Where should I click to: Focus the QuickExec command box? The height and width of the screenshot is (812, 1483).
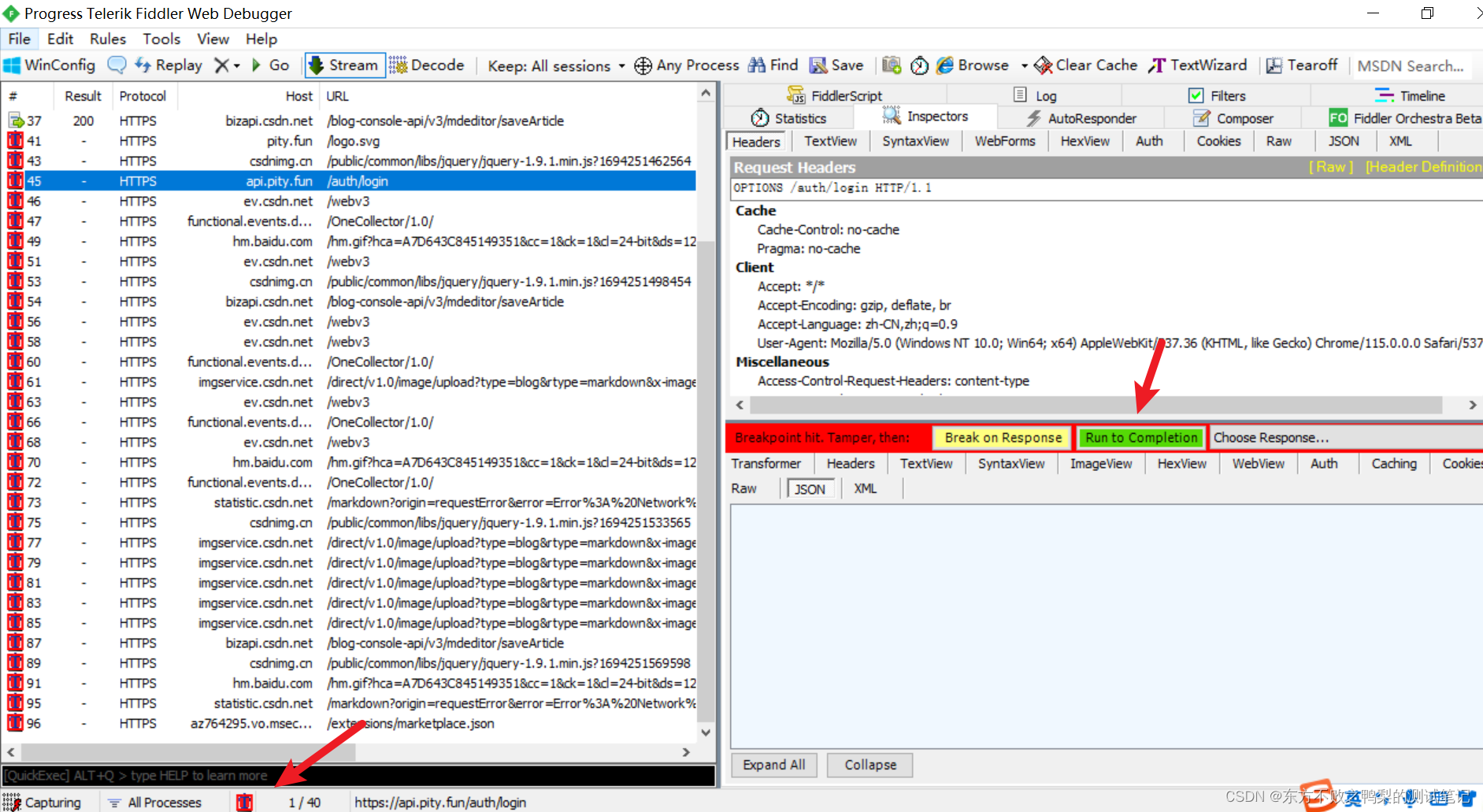click(358, 776)
